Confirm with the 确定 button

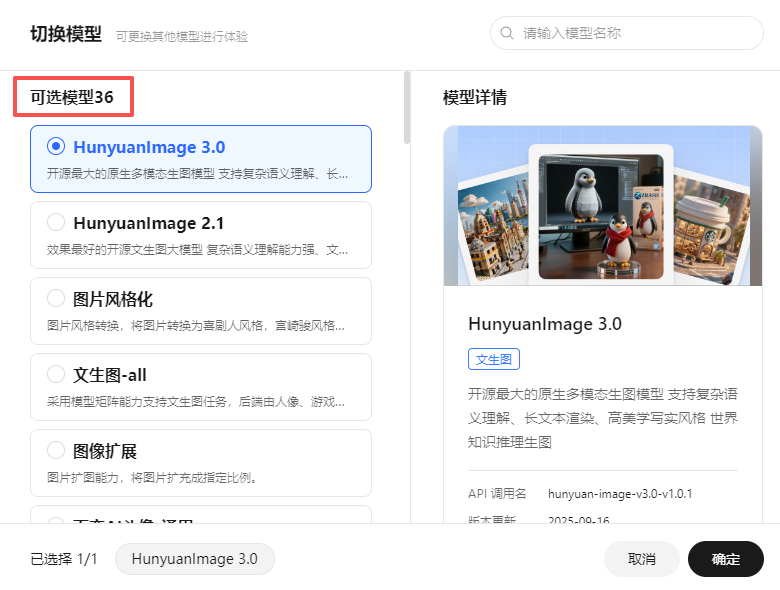(x=725, y=559)
